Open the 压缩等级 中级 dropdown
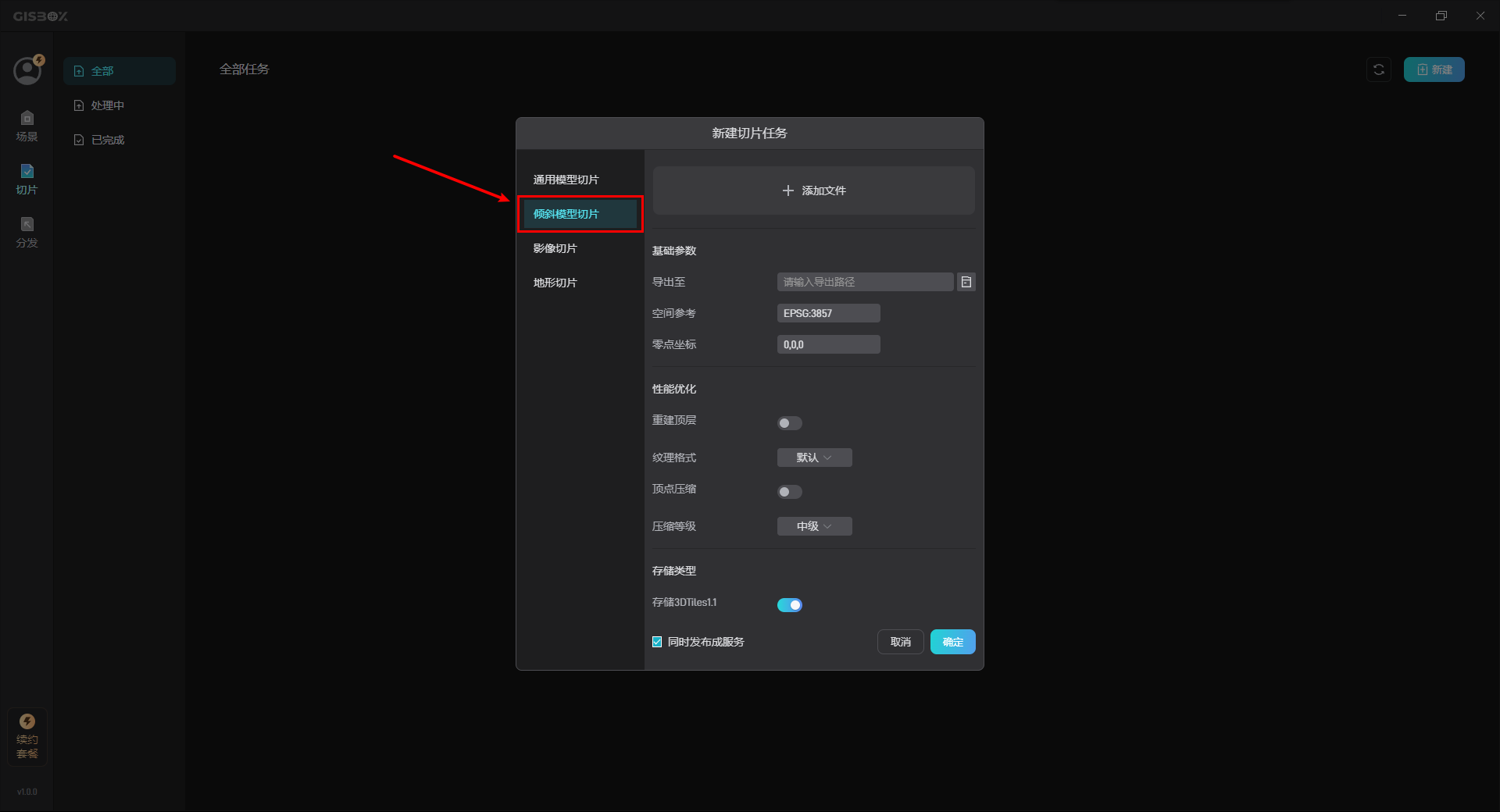1500x812 pixels. [x=814, y=526]
